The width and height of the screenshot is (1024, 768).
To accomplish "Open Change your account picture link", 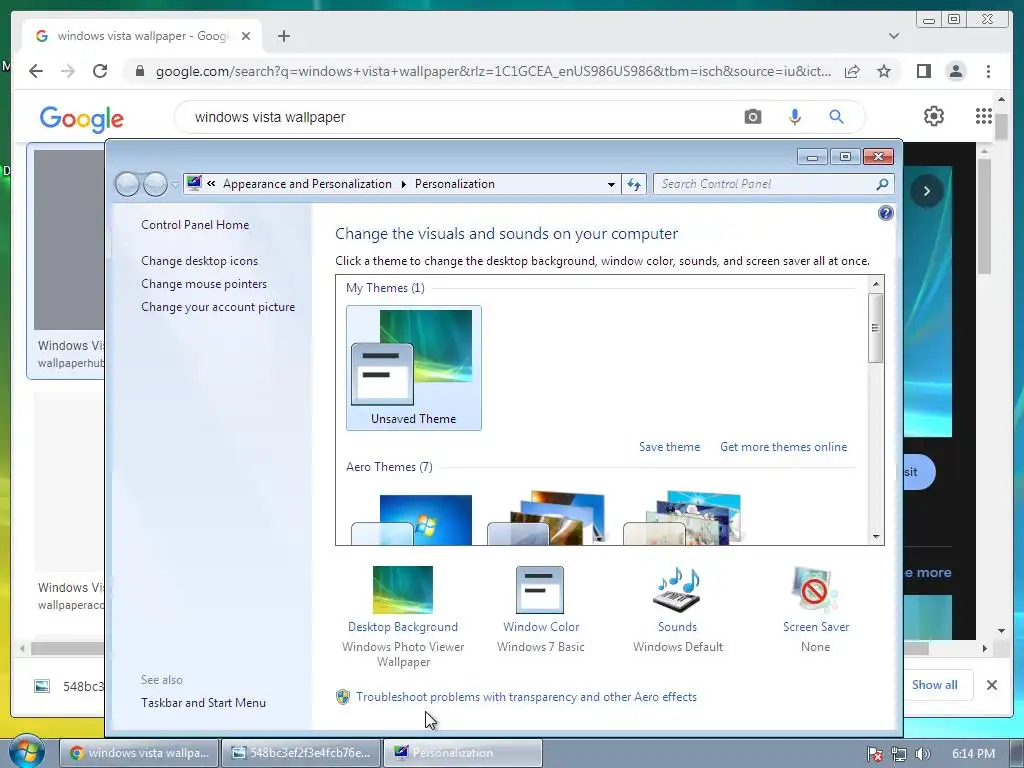I will 217,307.
